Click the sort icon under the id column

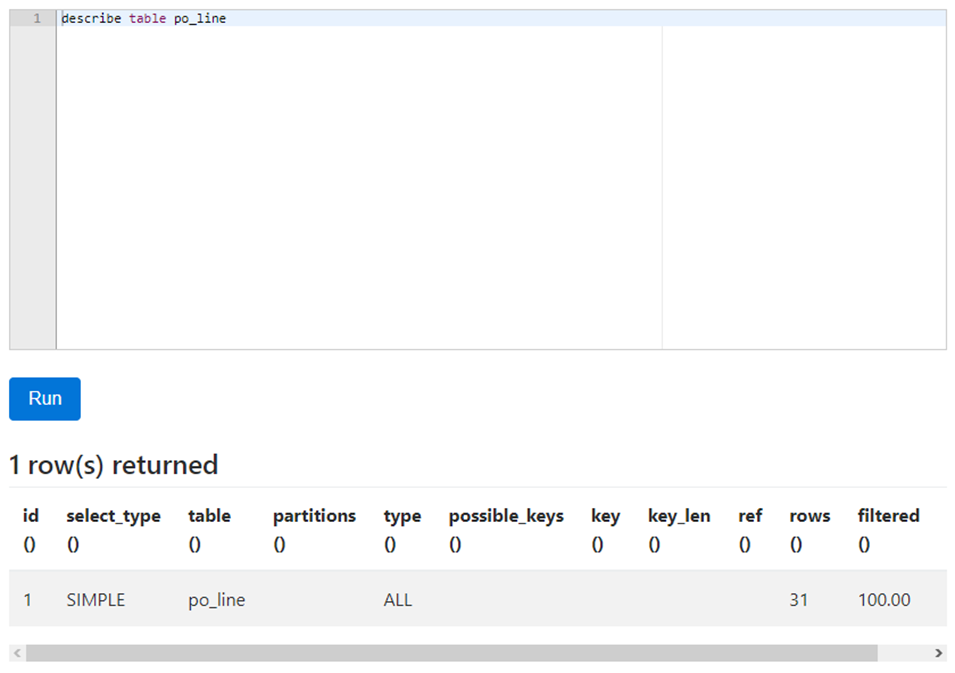[x=29, y=545]
